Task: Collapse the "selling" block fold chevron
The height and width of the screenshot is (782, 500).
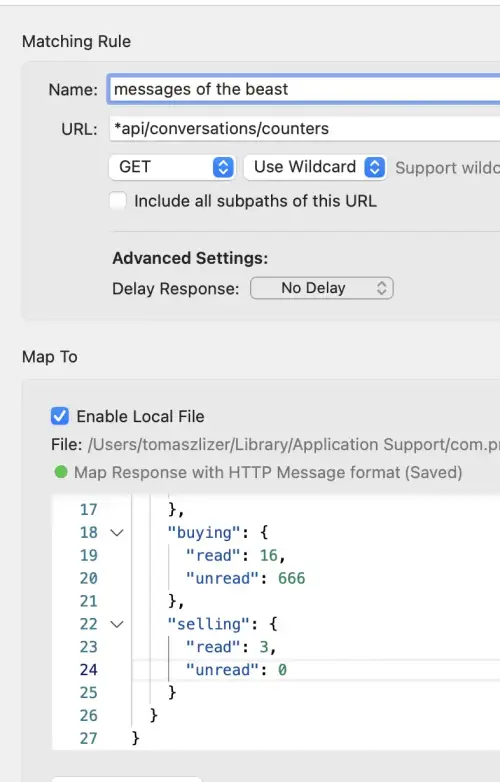Action: point(117,624)
